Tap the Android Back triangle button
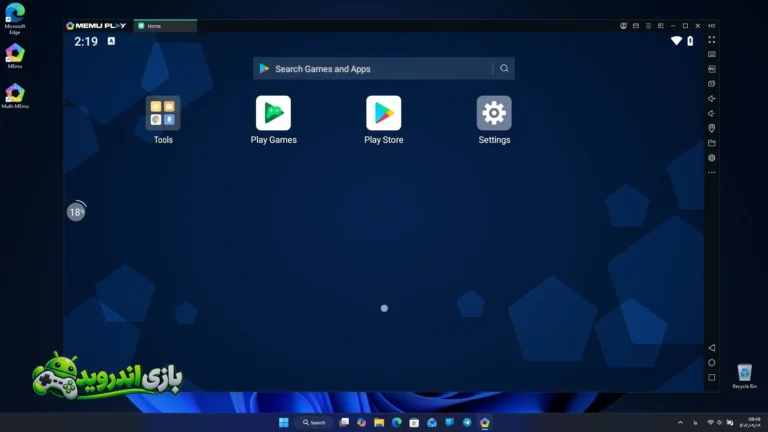This screenshot has height=432, width=768. tap(712, 348)
